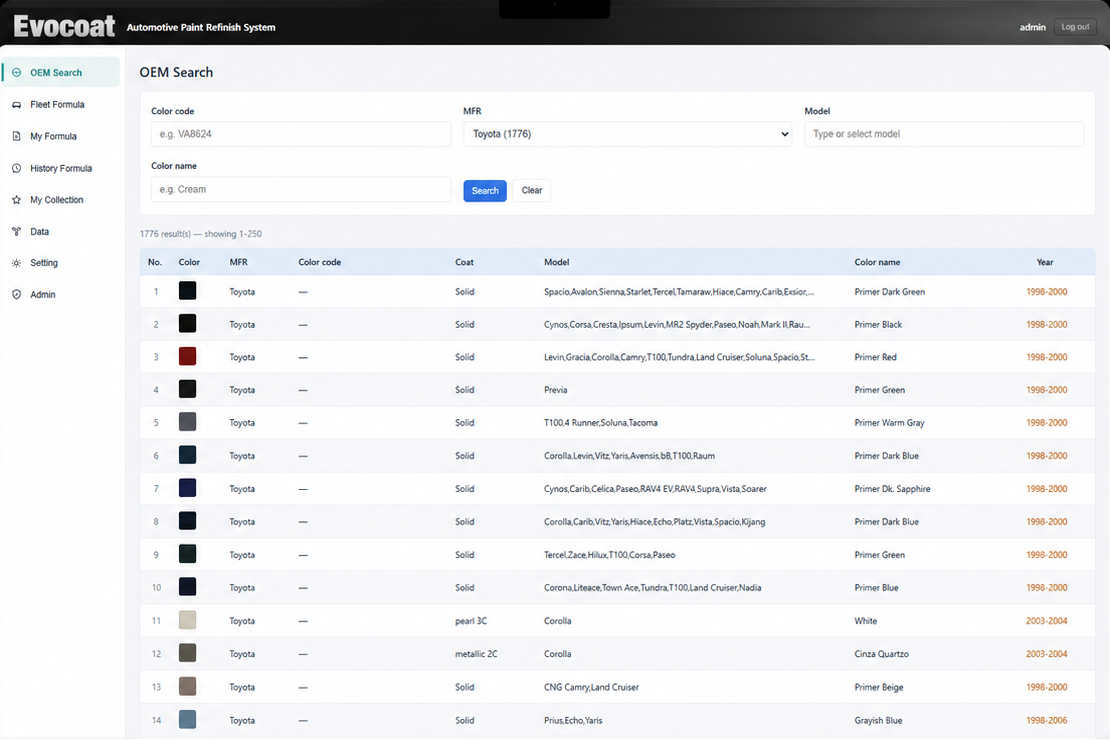Image resolution: width=1110 pixels, height=740 pixels.
Task: Select the Grayish Blue color swatch
Action: coord(188,719)
